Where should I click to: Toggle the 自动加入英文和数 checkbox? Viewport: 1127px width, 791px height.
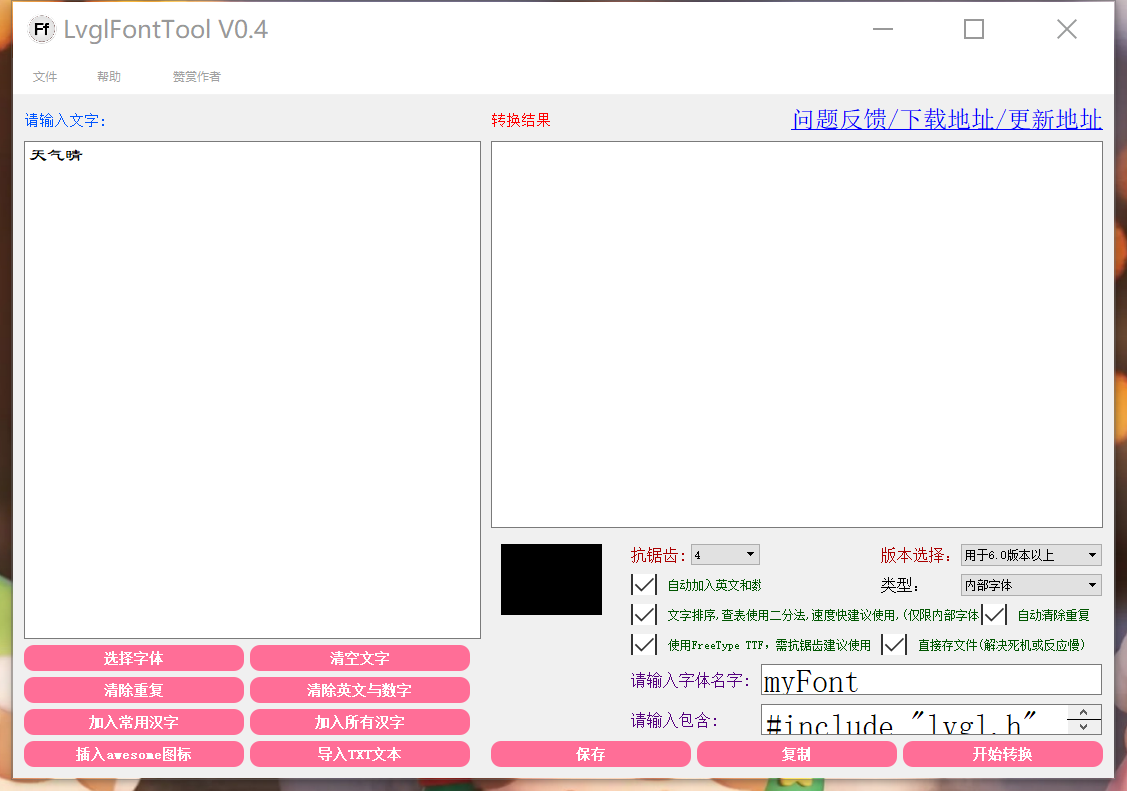point(644,584)
